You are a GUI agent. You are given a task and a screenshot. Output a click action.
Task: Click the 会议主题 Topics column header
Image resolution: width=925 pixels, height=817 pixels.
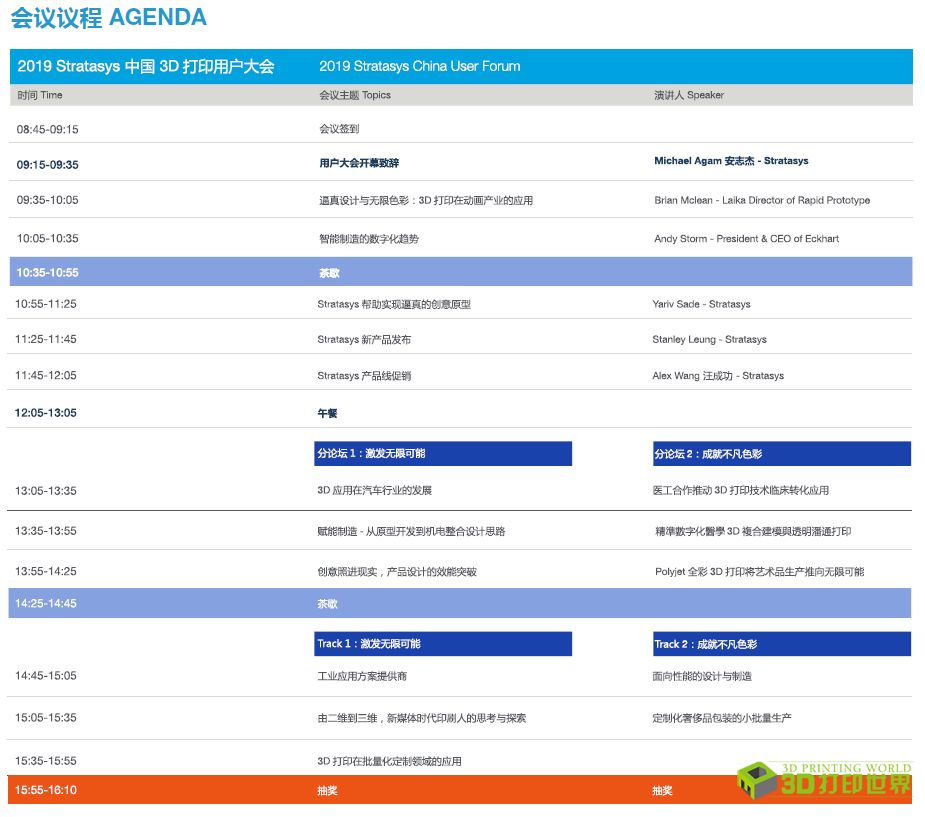point(355,95)
